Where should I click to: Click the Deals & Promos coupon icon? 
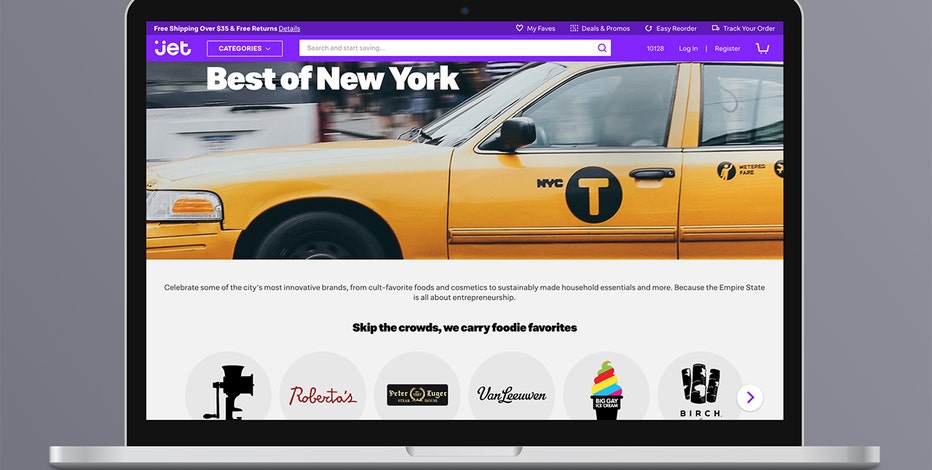[x=574, y=28]
